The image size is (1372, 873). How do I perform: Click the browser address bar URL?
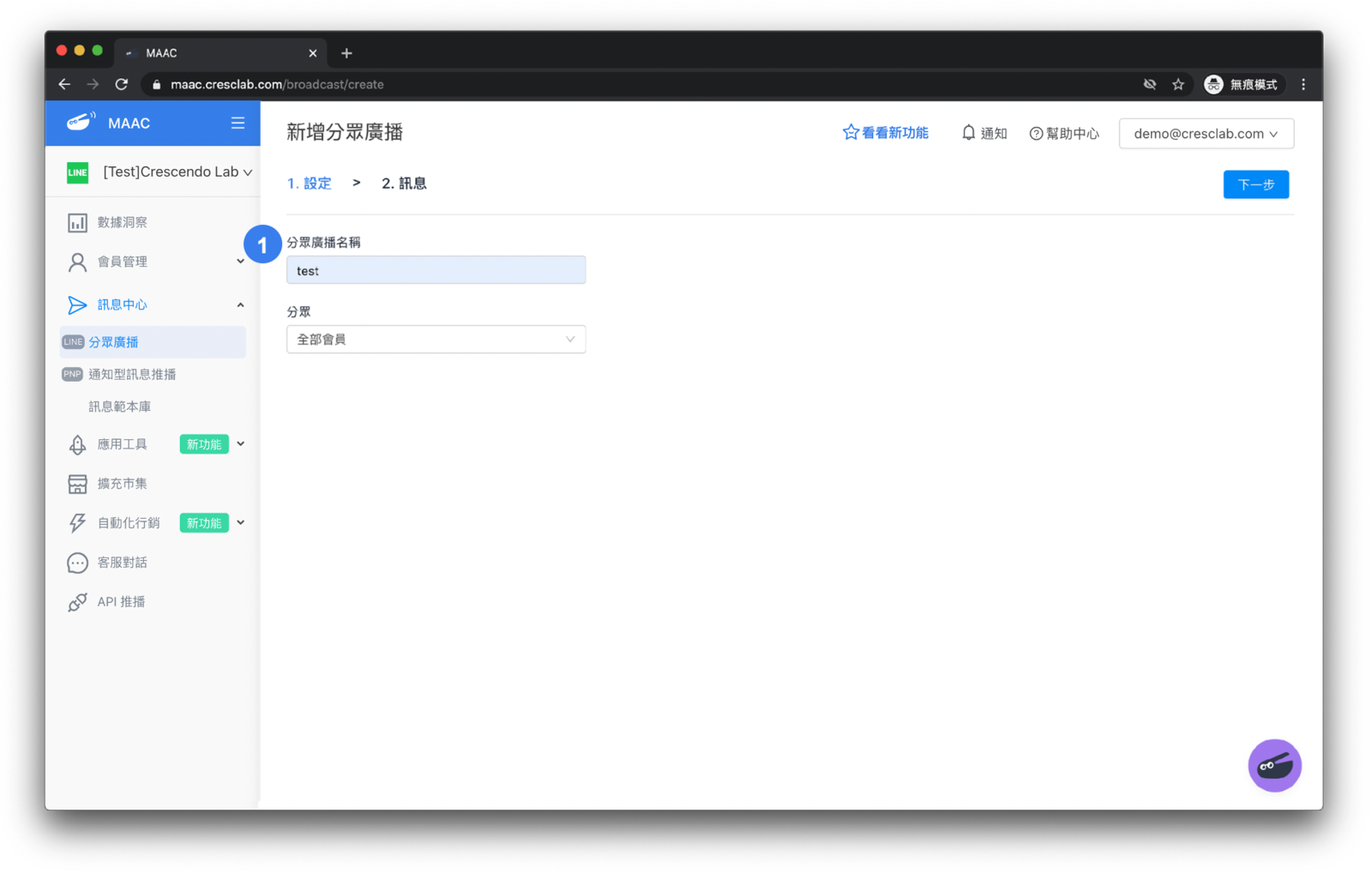pyautogui.click(x=277, y=84)
